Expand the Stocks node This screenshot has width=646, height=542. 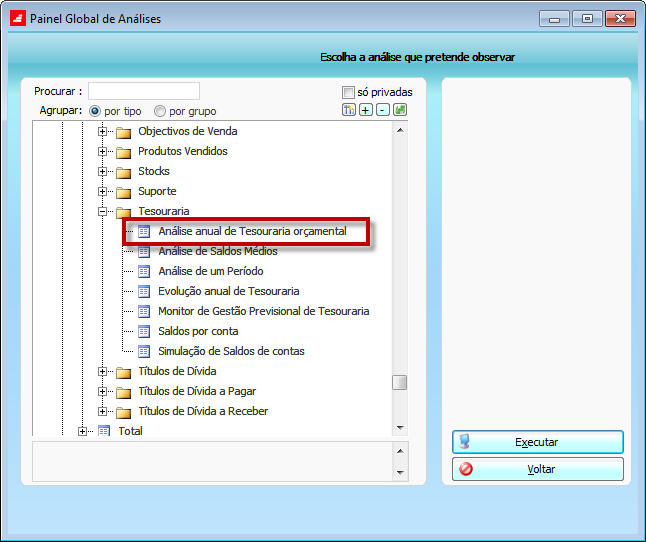pyautogui.click(x=102, y=171)
